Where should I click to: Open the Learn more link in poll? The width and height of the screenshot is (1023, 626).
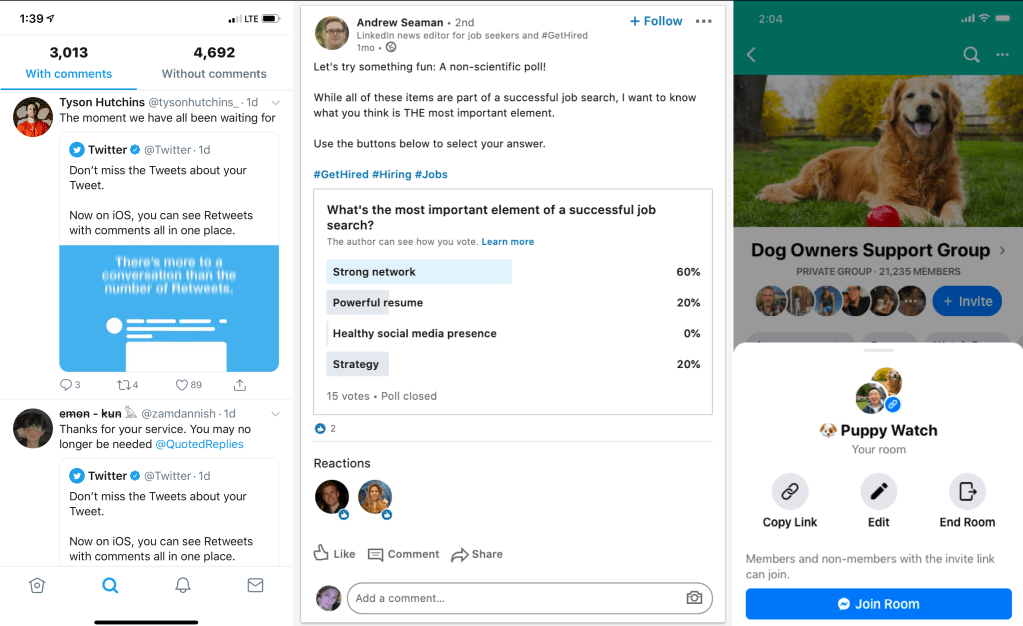pyautogui.click(x=507, y=242)
